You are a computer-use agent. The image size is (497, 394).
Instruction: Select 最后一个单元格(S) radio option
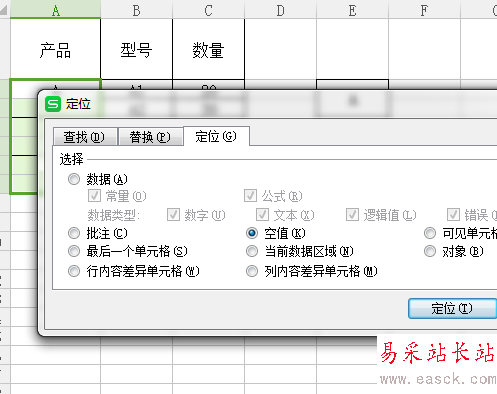pyautogui.click(x=127, y=251)
